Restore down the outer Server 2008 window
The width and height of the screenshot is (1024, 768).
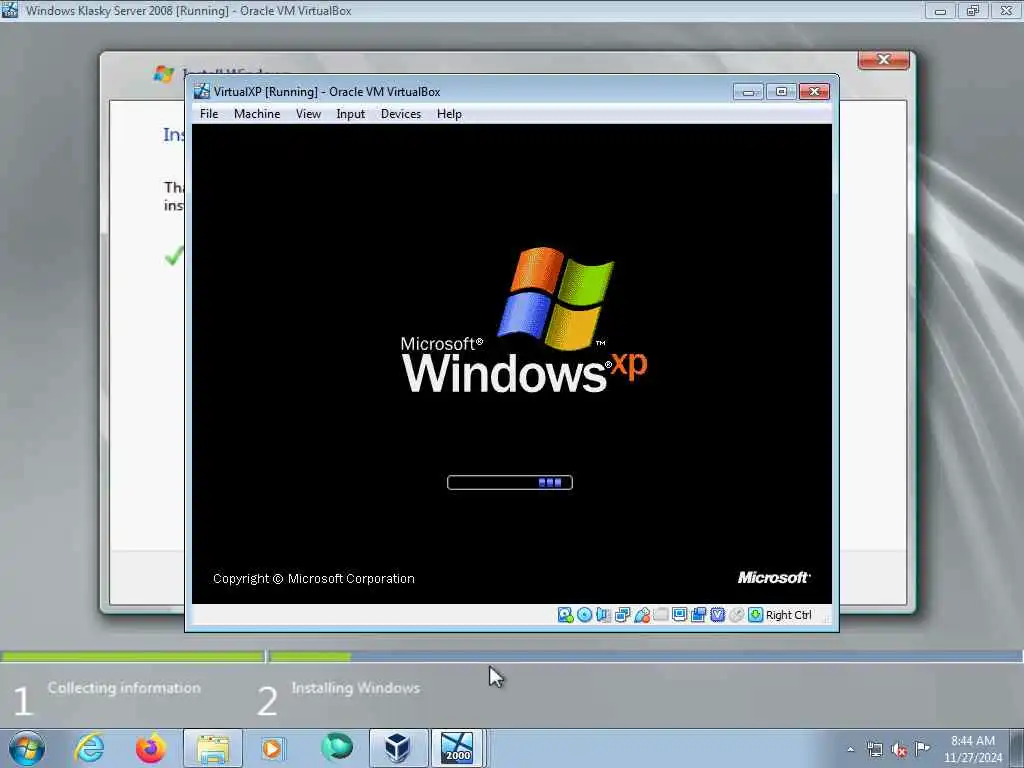pyautogui.click(x=973, y=10)
